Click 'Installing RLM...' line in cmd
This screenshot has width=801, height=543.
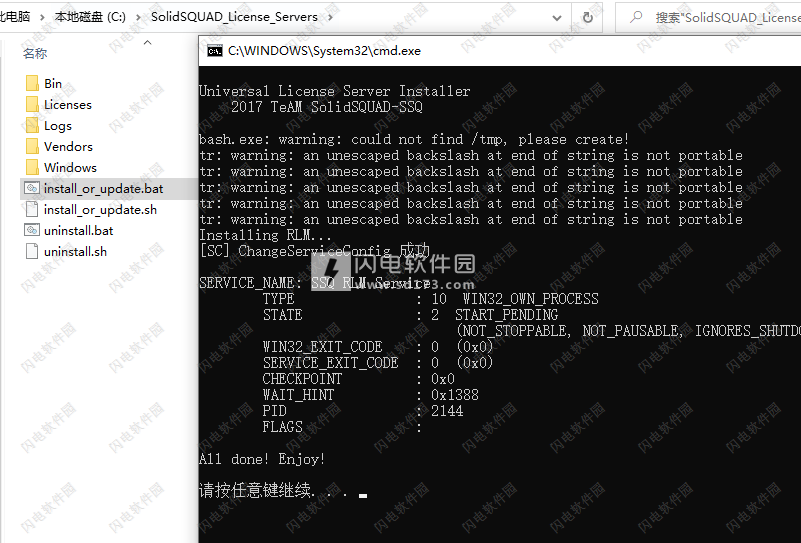265,235
